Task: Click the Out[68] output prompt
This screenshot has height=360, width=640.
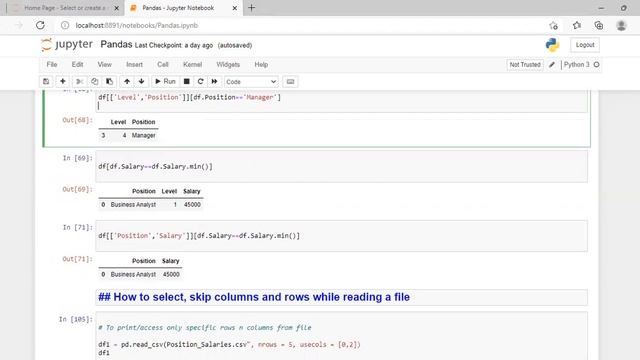Action: pos(78,120)
